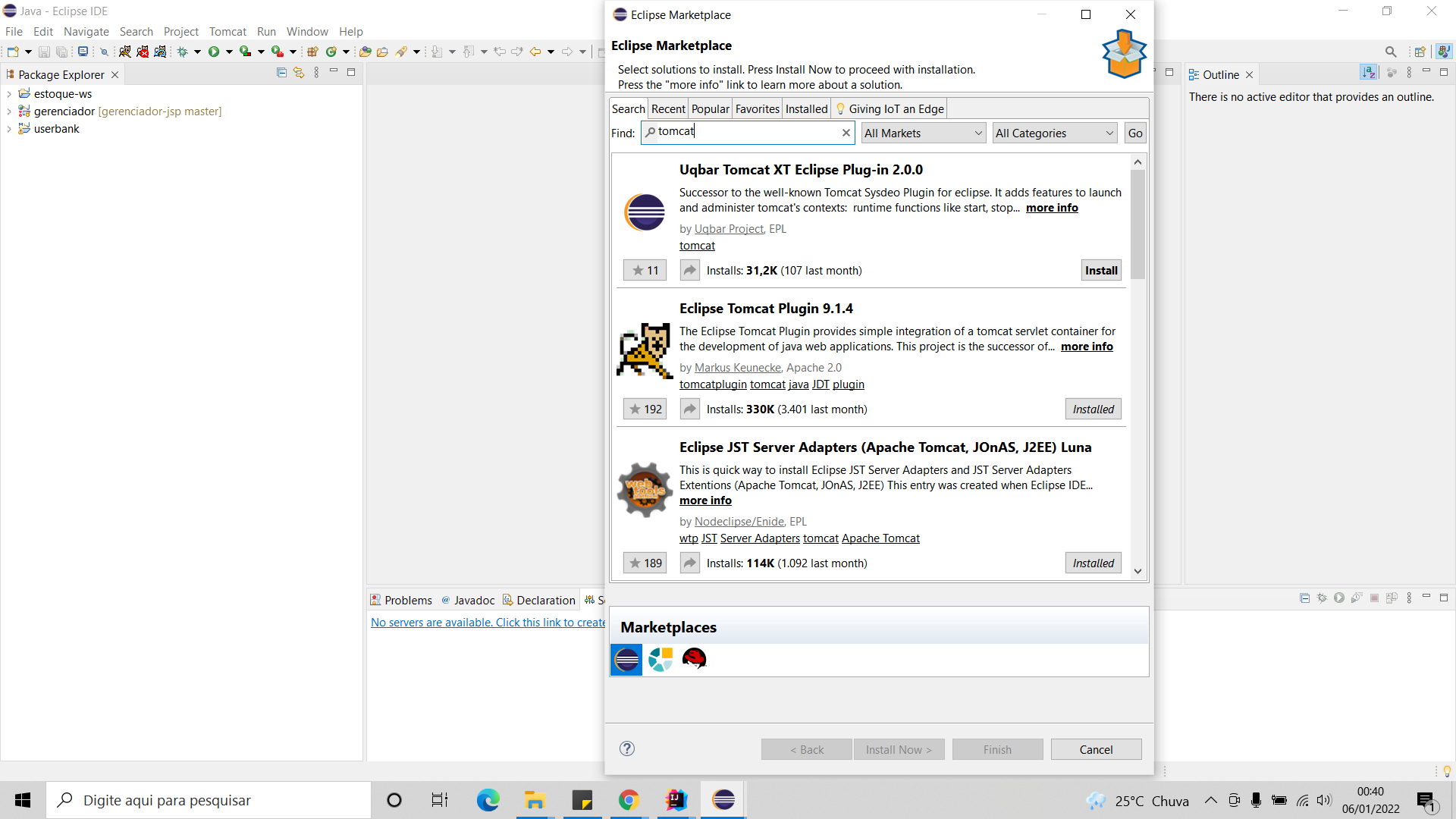Screen dimensions: 1456x819
Task: Switch to the Recent tab
Action: pyautogui.click(x=668, y=109)
